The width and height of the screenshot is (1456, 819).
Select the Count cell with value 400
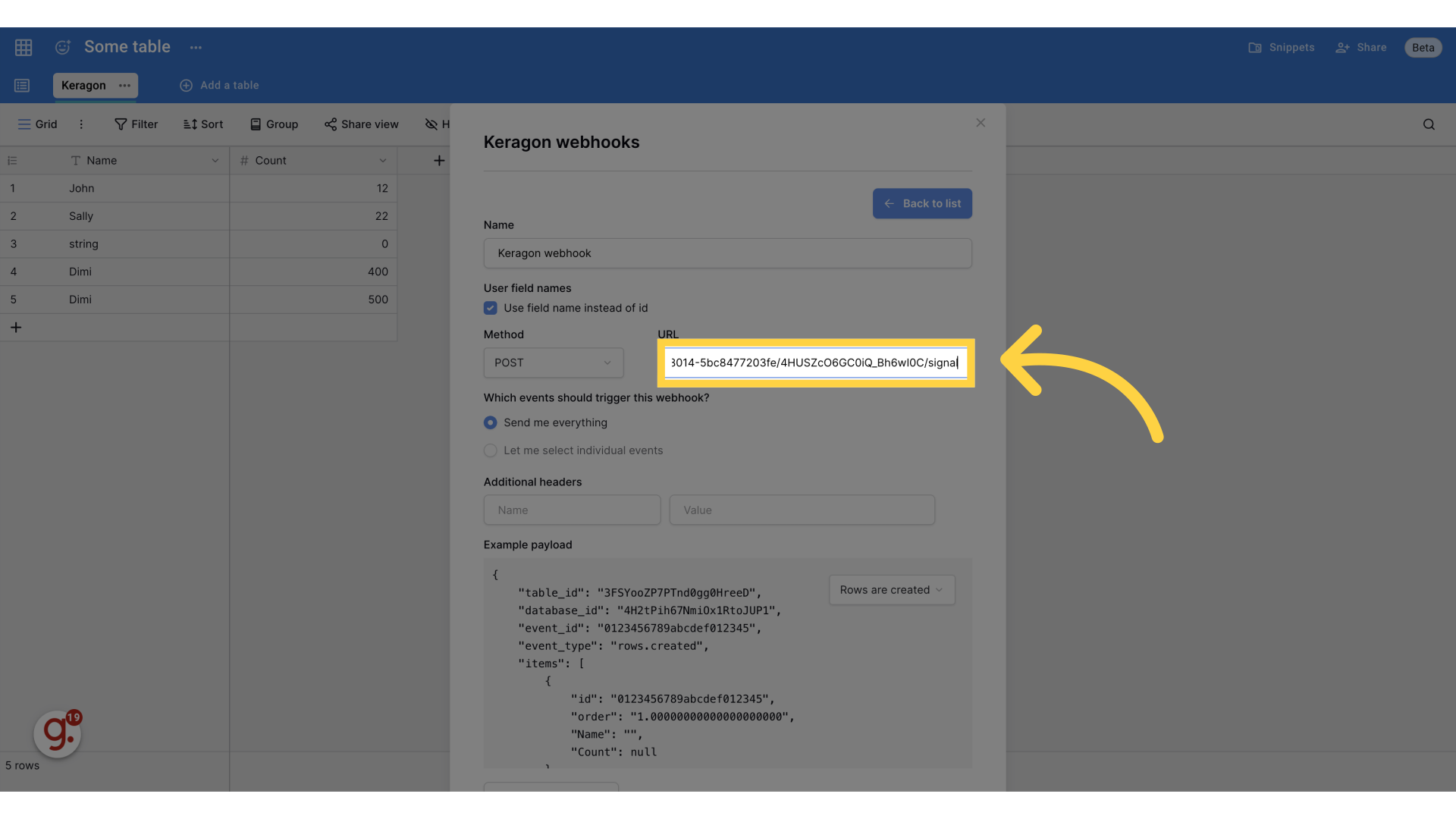pyautogui.click(x=313, y=271)
